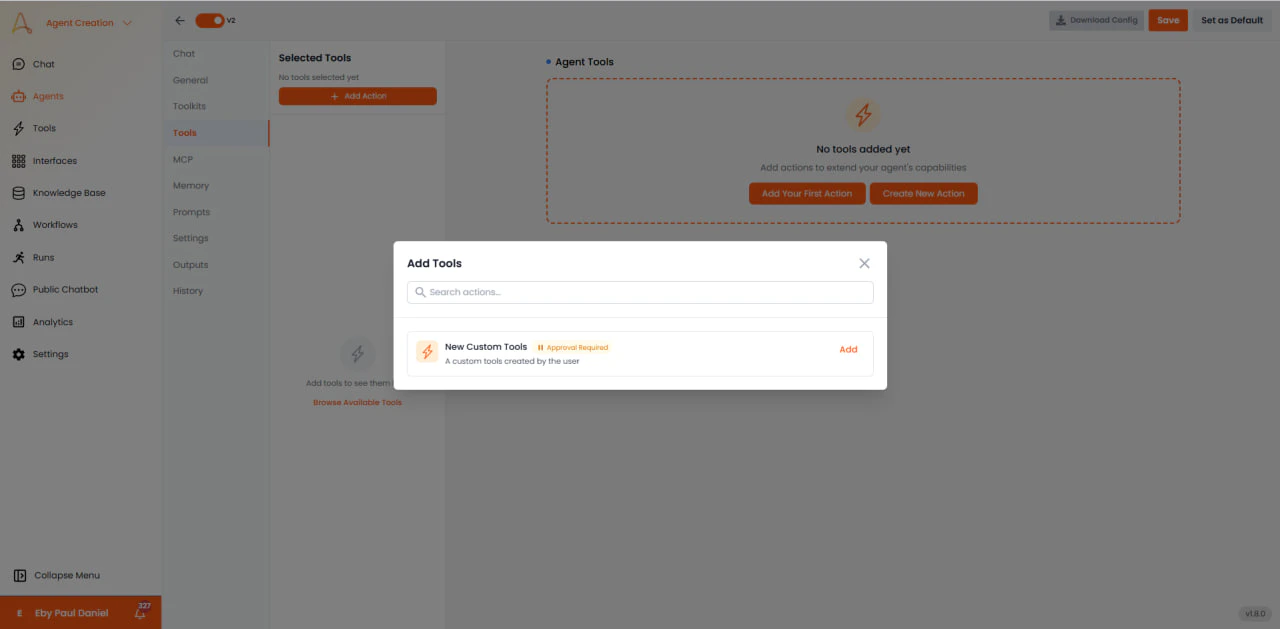This screenshot has width=1280, height=629.
Task: Add the New Custom Tools action
Action: pyautogui.click(x=848, y=349)
